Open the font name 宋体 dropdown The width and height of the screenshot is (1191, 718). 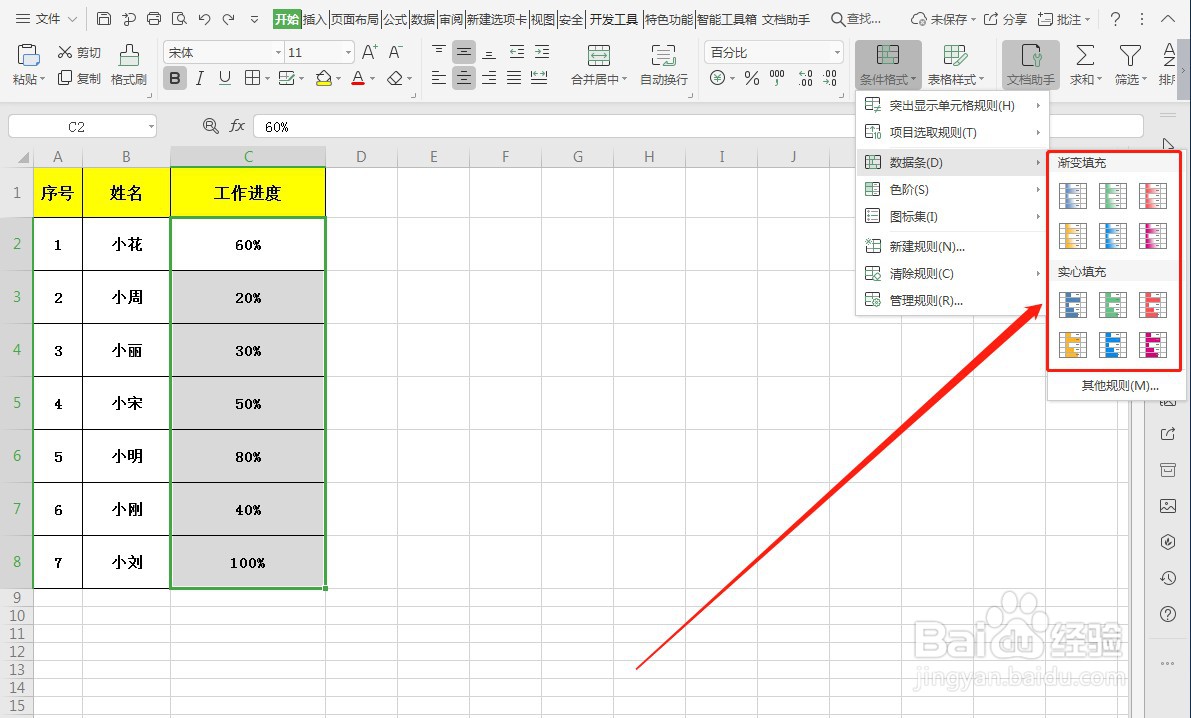[278, 52]
